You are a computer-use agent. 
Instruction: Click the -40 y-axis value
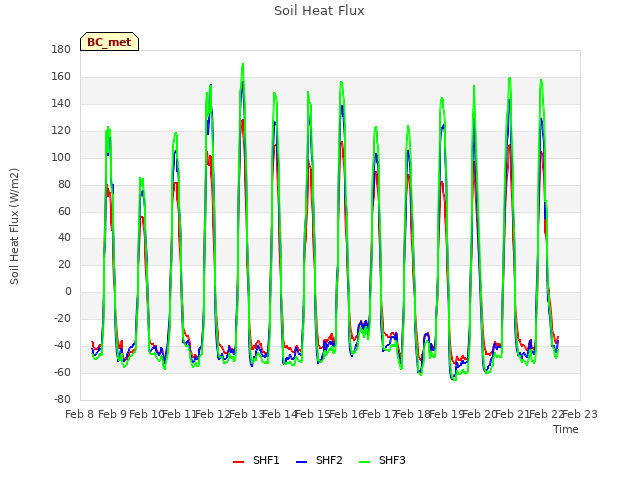62,346
